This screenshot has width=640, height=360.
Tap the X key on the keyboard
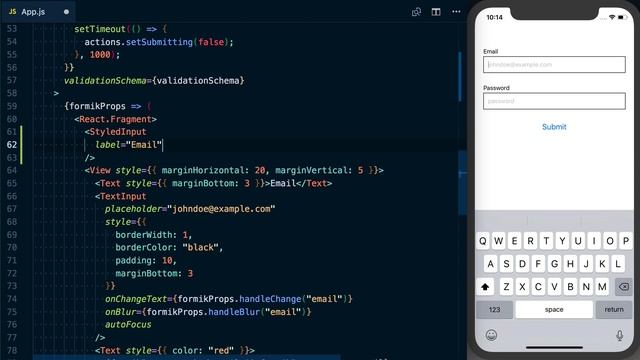[x=522, y=287]
